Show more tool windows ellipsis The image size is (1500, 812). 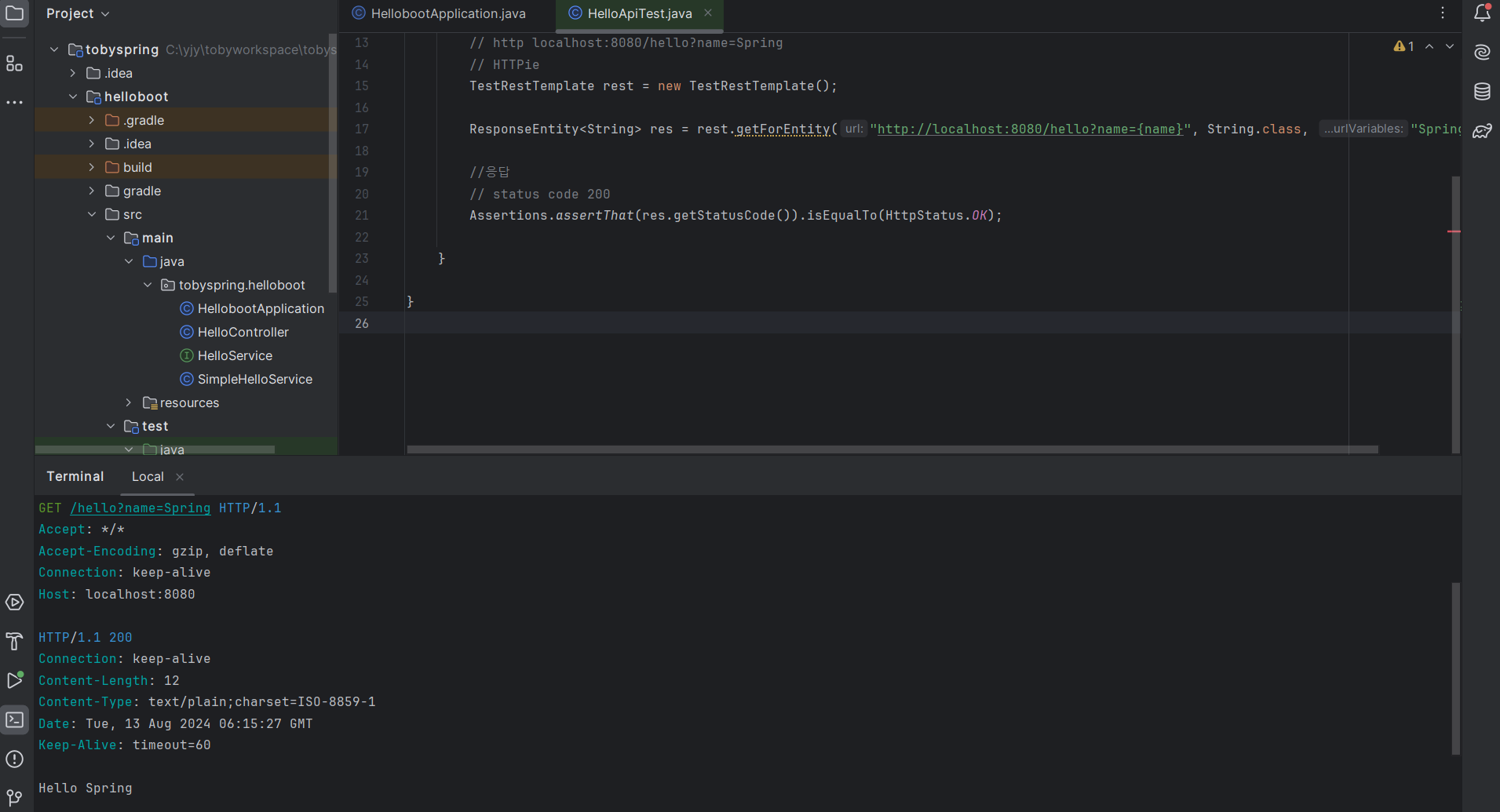pyautogui.click(x=14, y=103)
